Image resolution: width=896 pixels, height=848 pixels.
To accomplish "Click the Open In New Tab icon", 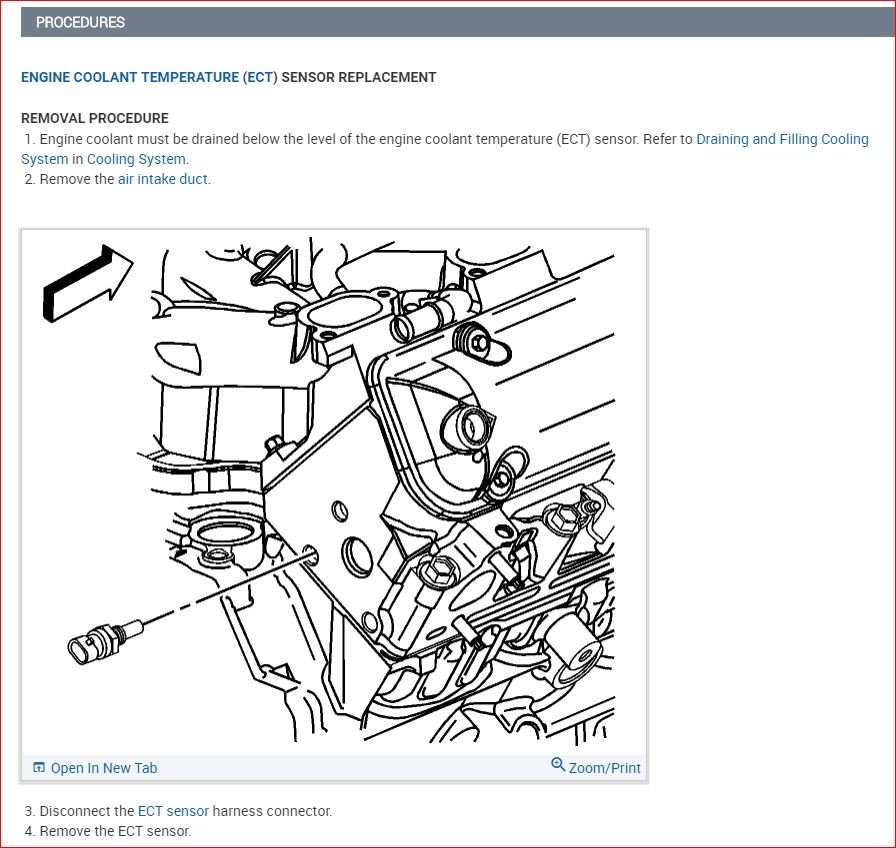I will coord(38,767).
